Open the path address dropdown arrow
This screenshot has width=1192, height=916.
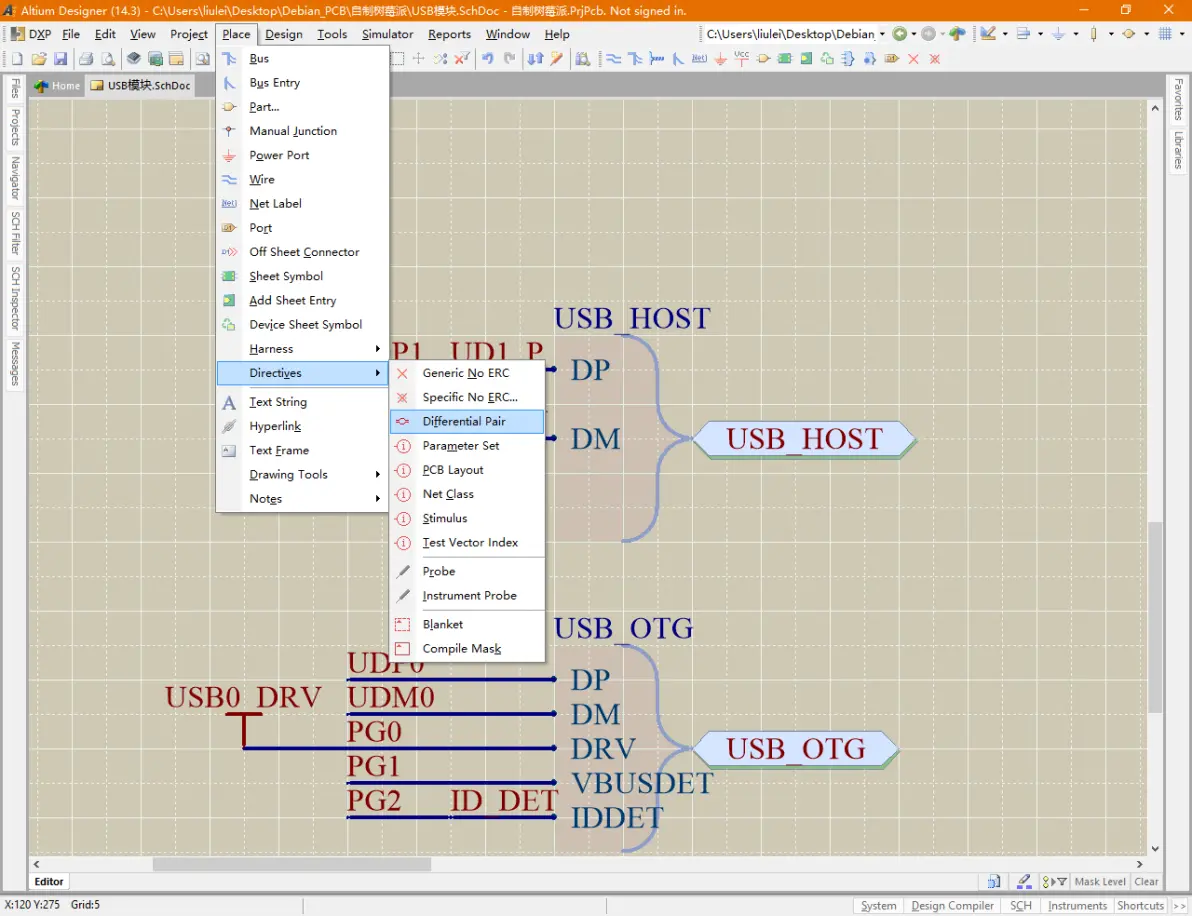pos(882,33)
